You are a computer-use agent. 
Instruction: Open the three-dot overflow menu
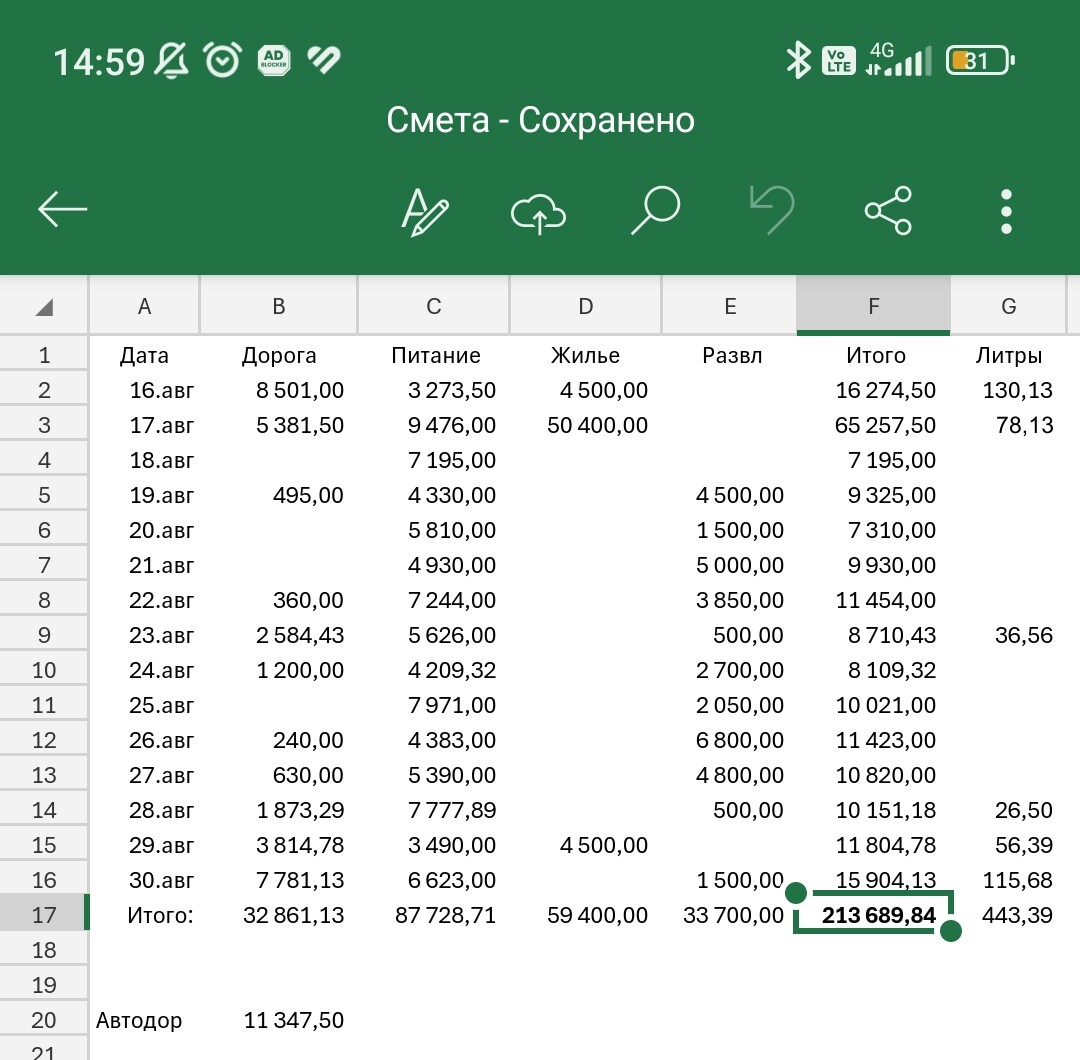point(1006,211)
